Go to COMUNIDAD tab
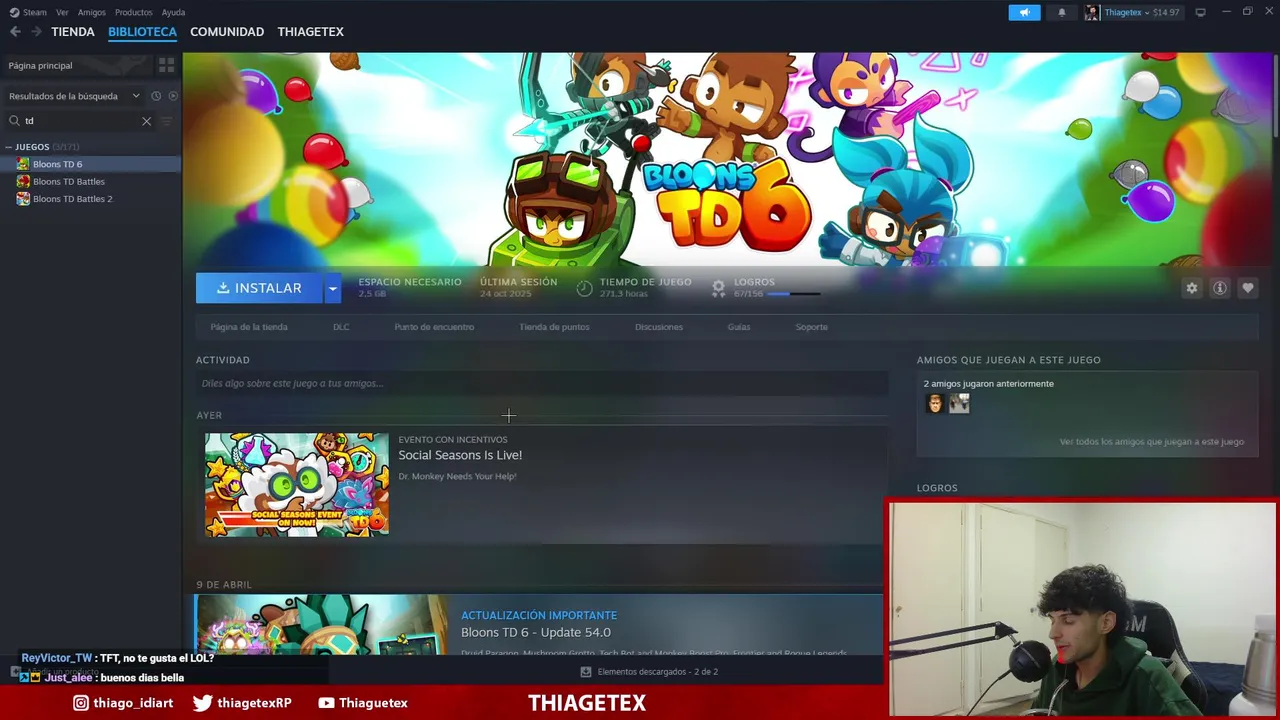Viewport: 1280px width, 720px height. [227, 32]
